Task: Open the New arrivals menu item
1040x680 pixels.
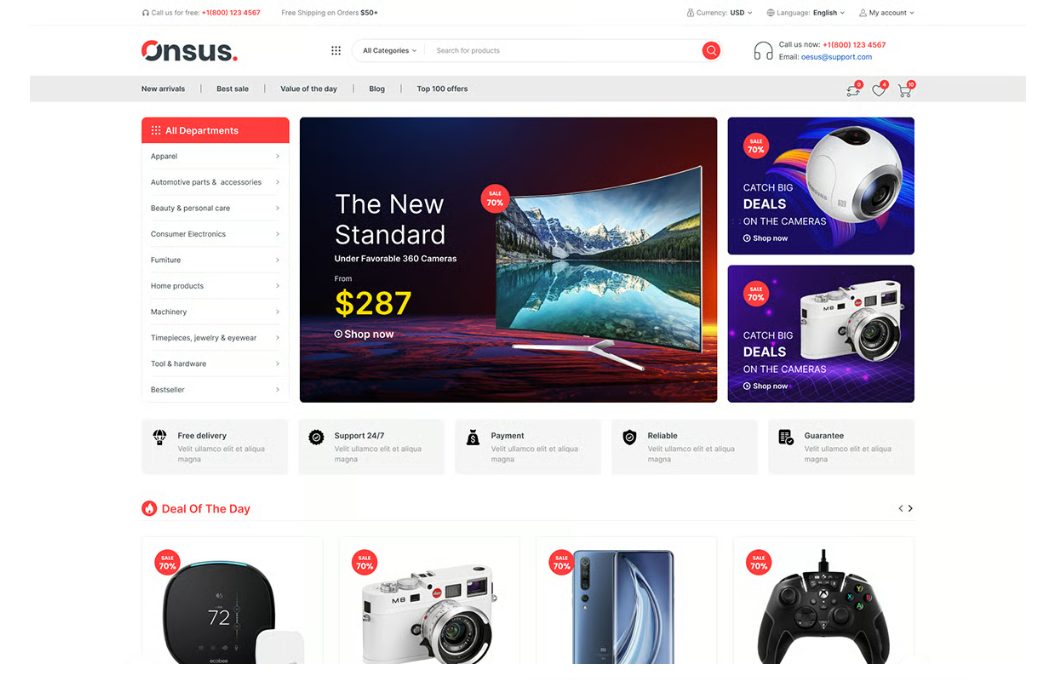Action: click(x=163, y=89)
